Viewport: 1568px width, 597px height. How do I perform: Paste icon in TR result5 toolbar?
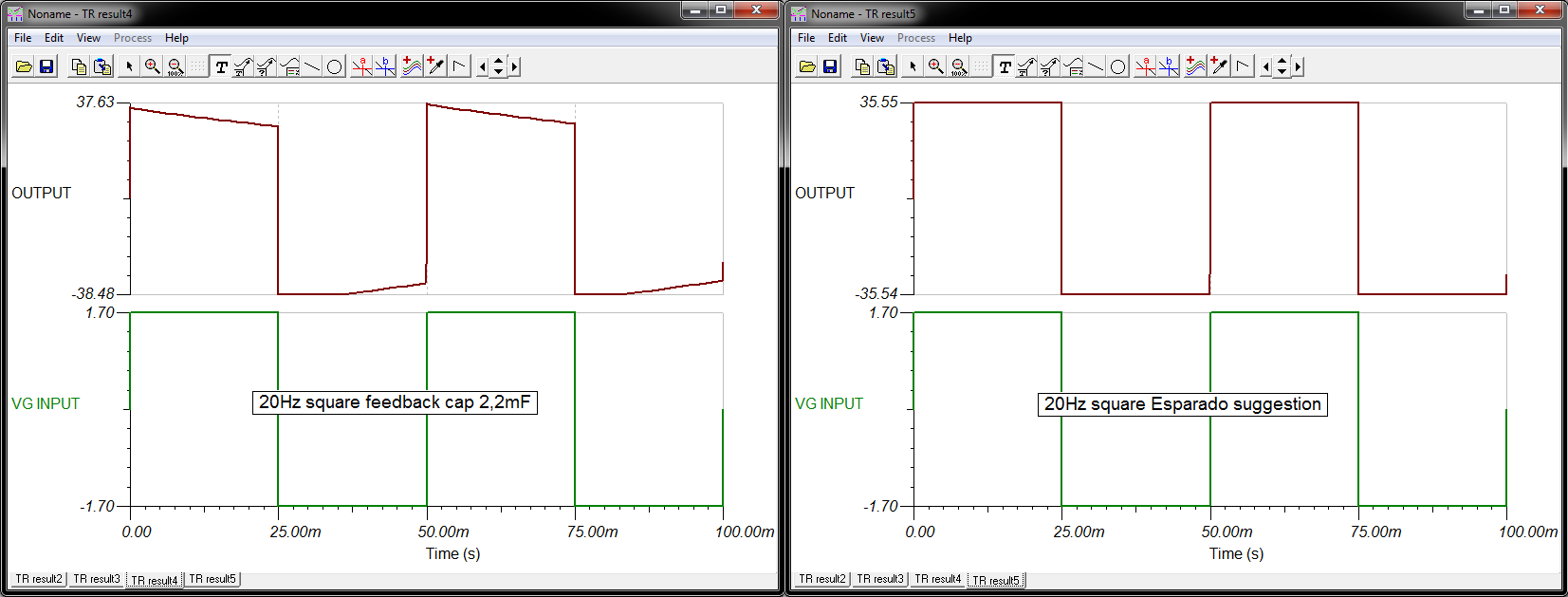pos(886,66)
